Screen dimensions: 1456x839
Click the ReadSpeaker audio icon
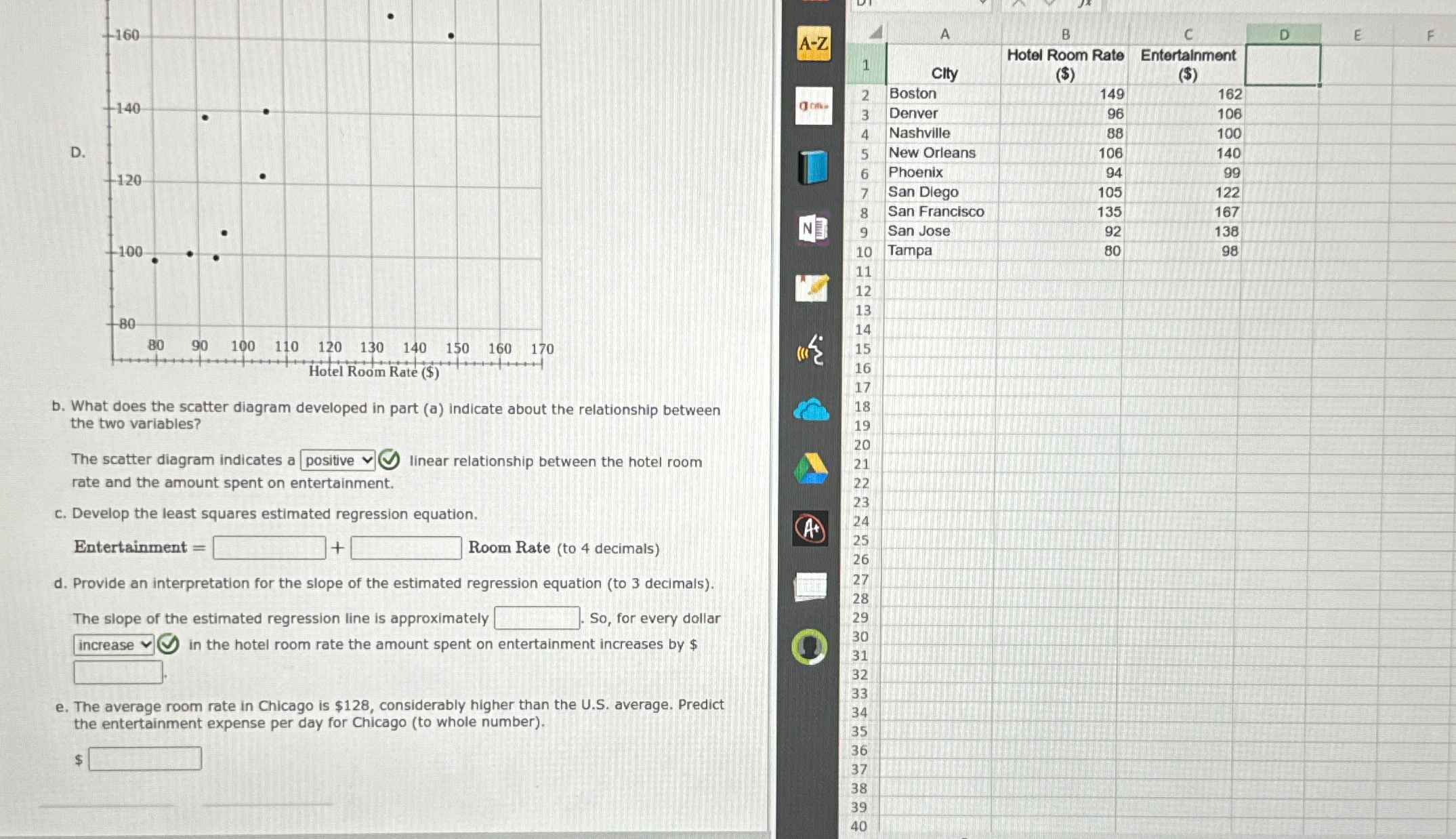tap(812, 350)
